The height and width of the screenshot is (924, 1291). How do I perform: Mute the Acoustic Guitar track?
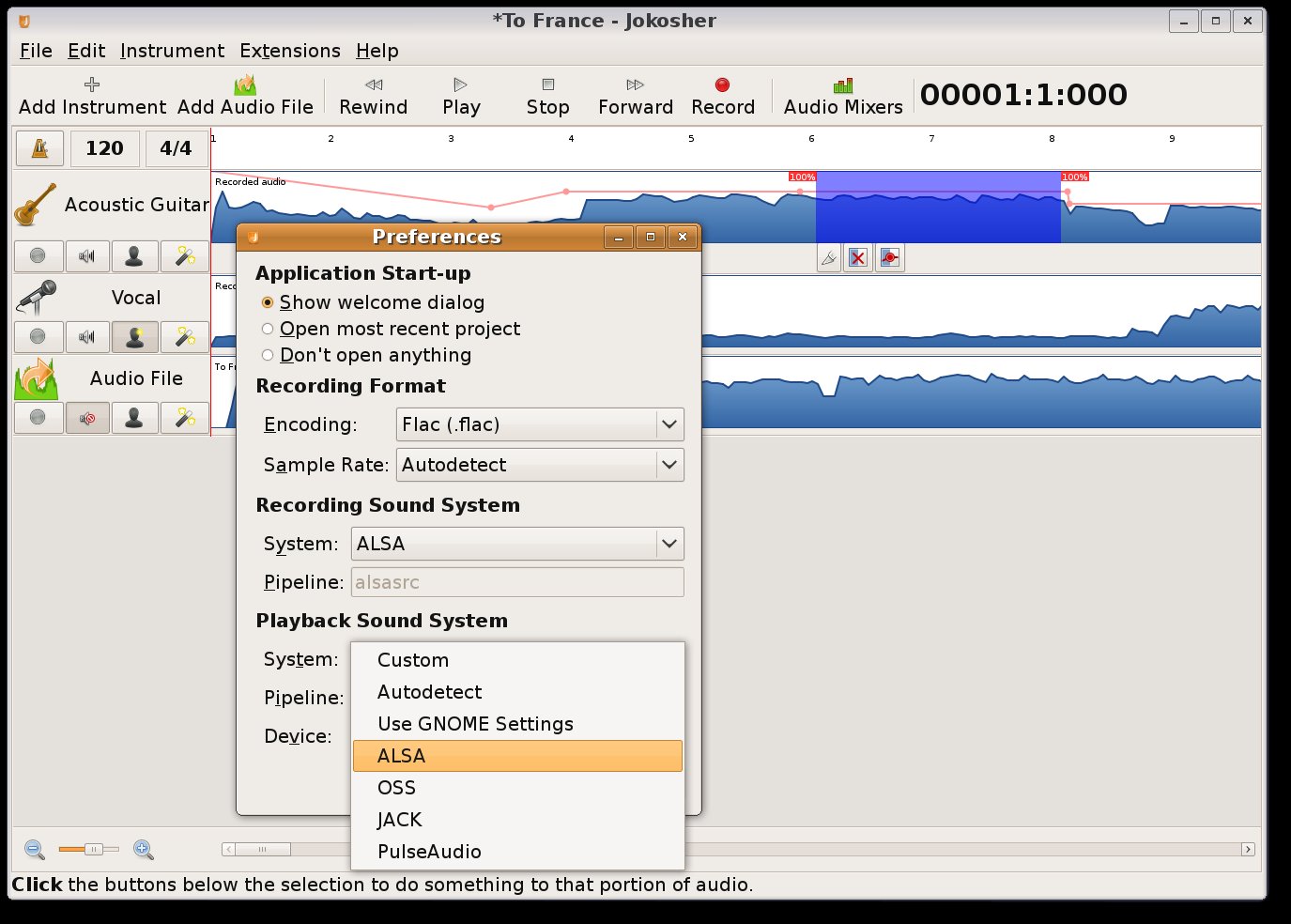pos(87,255)
